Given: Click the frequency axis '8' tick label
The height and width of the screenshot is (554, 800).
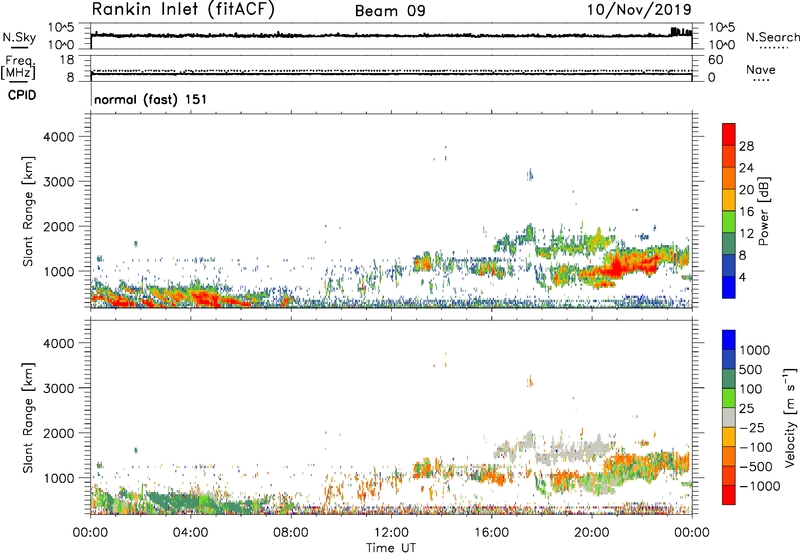Looking at the screenshot, I should [x=71, y=77].
